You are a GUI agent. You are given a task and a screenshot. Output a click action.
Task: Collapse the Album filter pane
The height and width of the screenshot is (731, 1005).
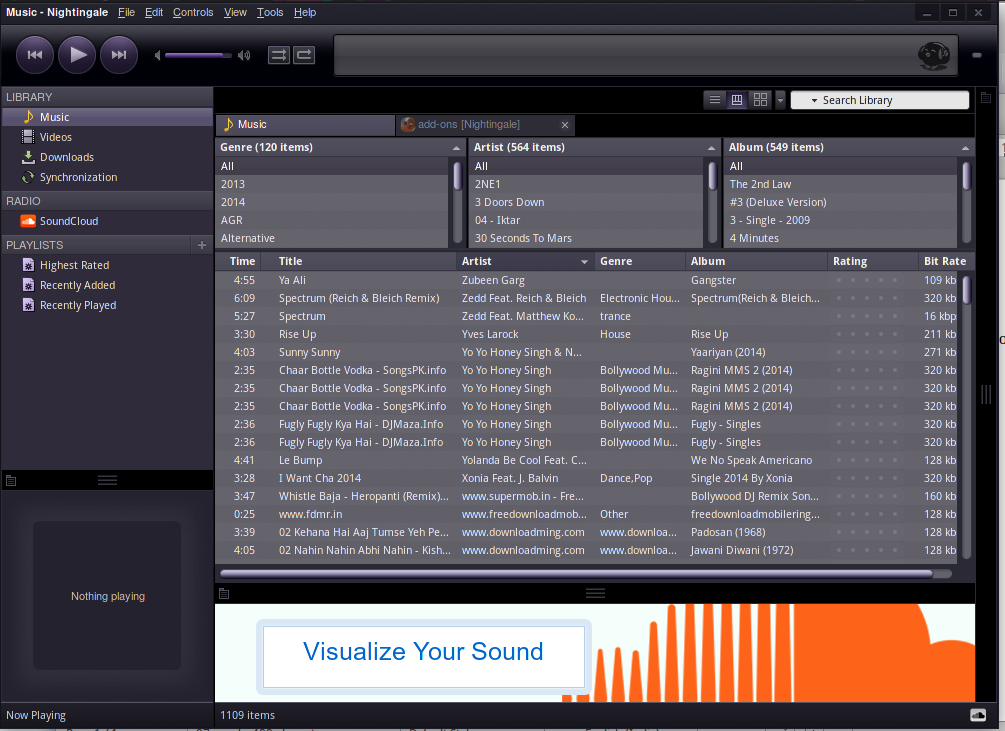[x=965, y=148]
